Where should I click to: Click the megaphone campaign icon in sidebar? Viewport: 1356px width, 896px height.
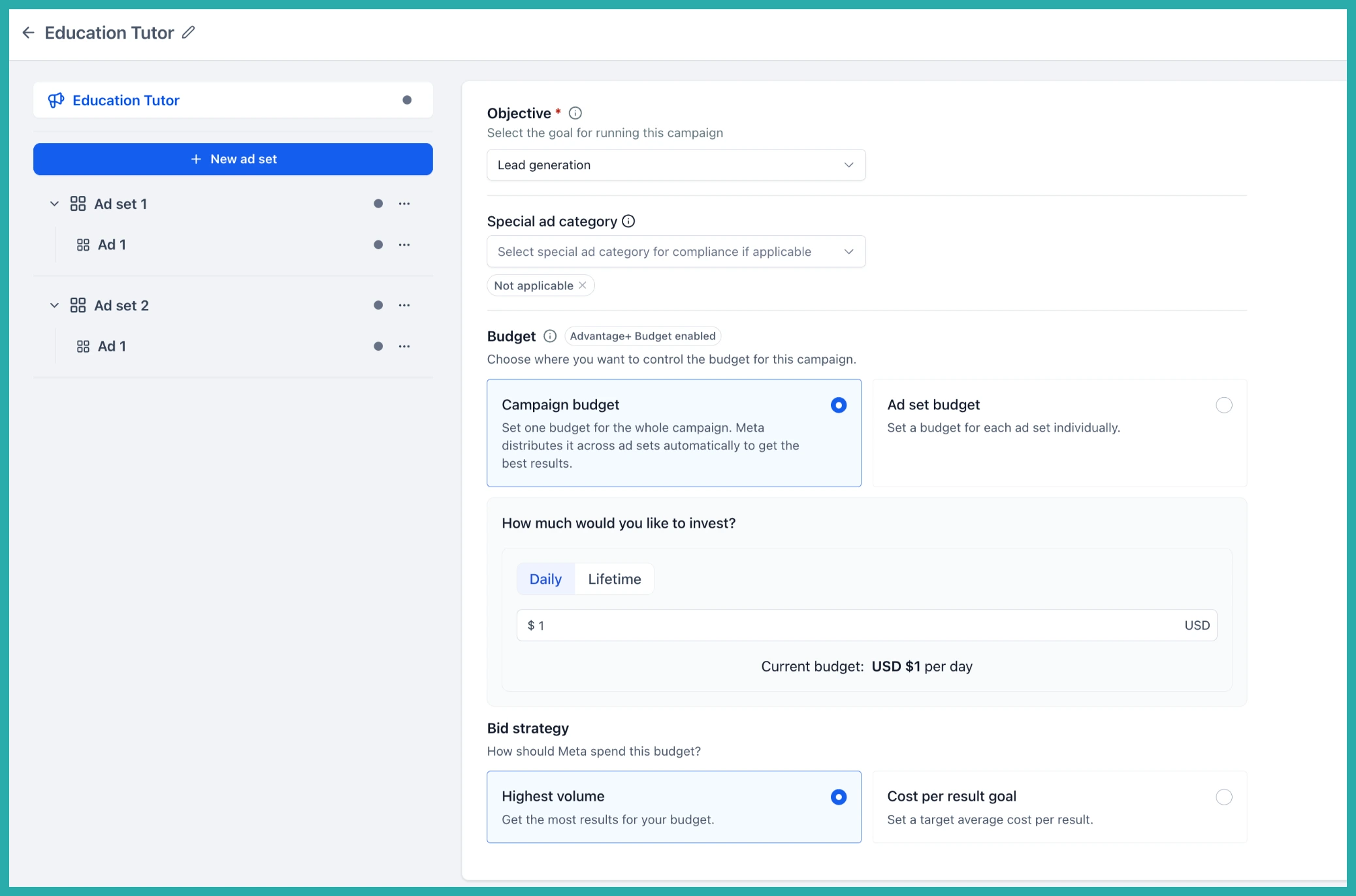pyautogui.click(x=56, y=100)
